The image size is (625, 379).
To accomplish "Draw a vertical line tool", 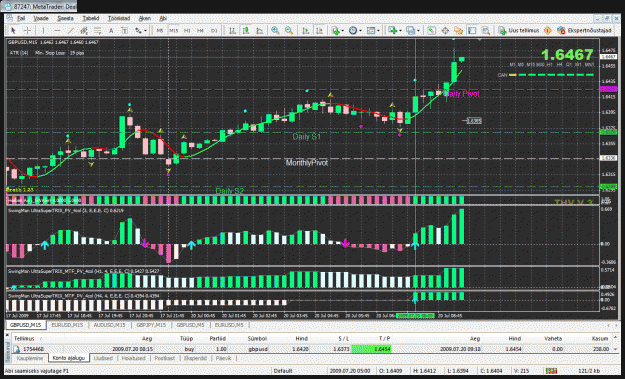I will [x=43, y=30].
